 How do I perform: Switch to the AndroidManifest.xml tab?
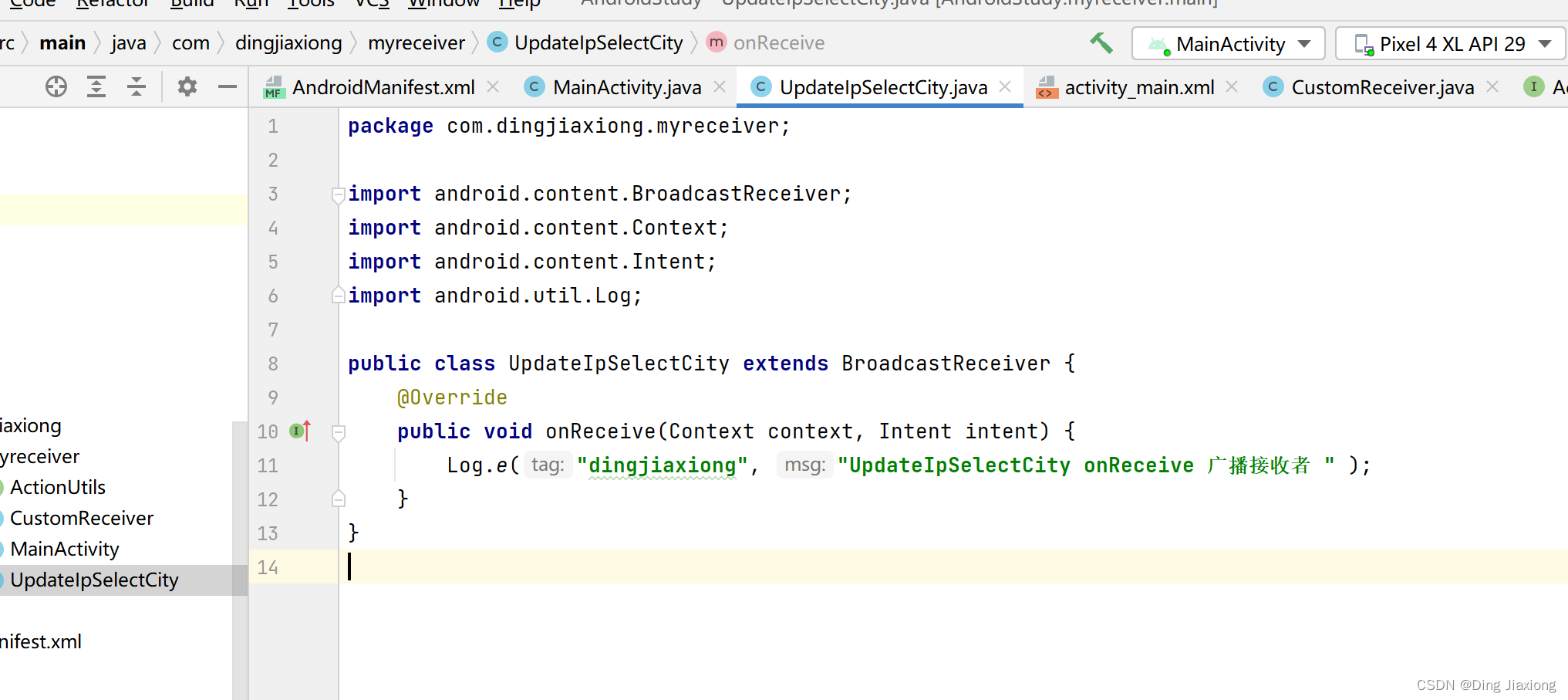click(x=383, y=87)
